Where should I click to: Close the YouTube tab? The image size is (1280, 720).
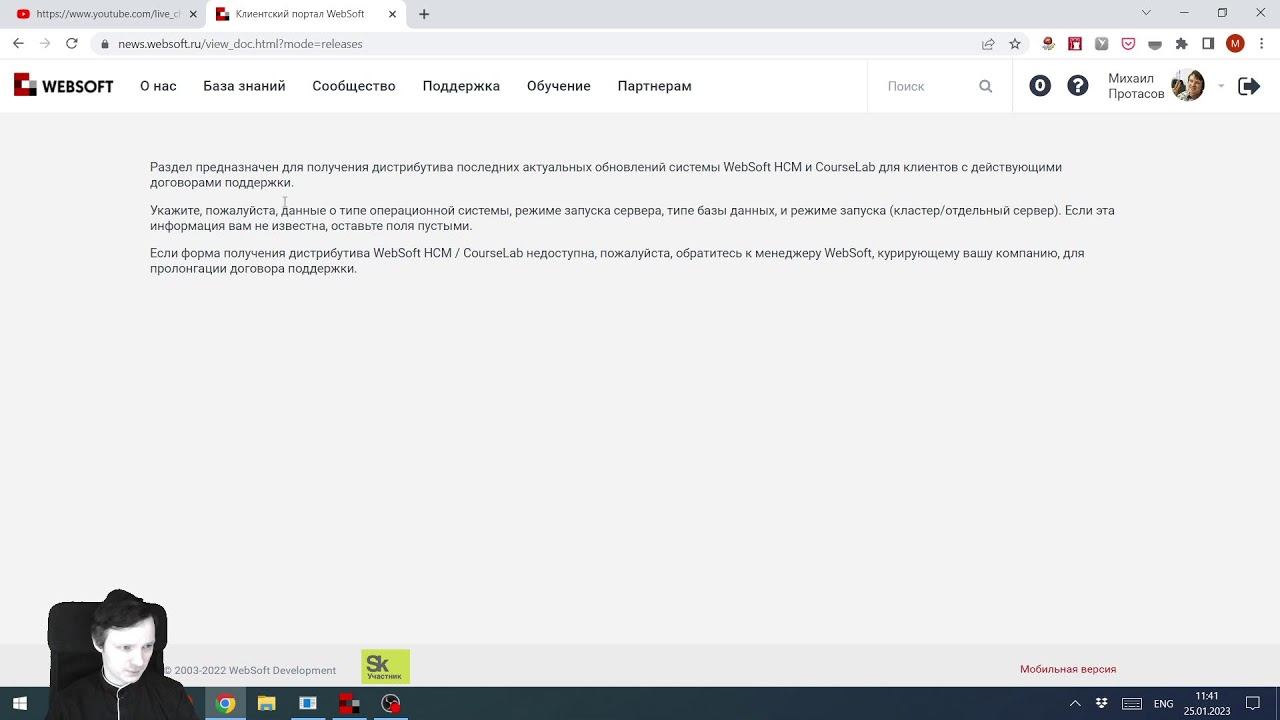pos(193,14)
